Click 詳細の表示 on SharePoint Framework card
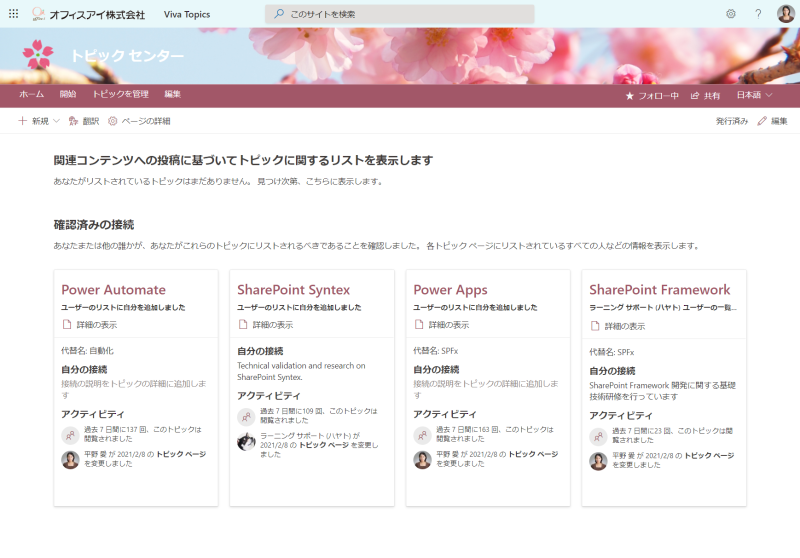 coord(618,326)
